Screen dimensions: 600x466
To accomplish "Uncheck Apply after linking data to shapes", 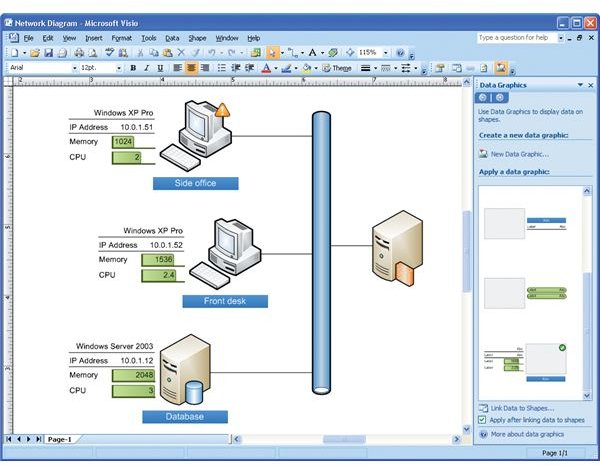I will click(482, 420).
